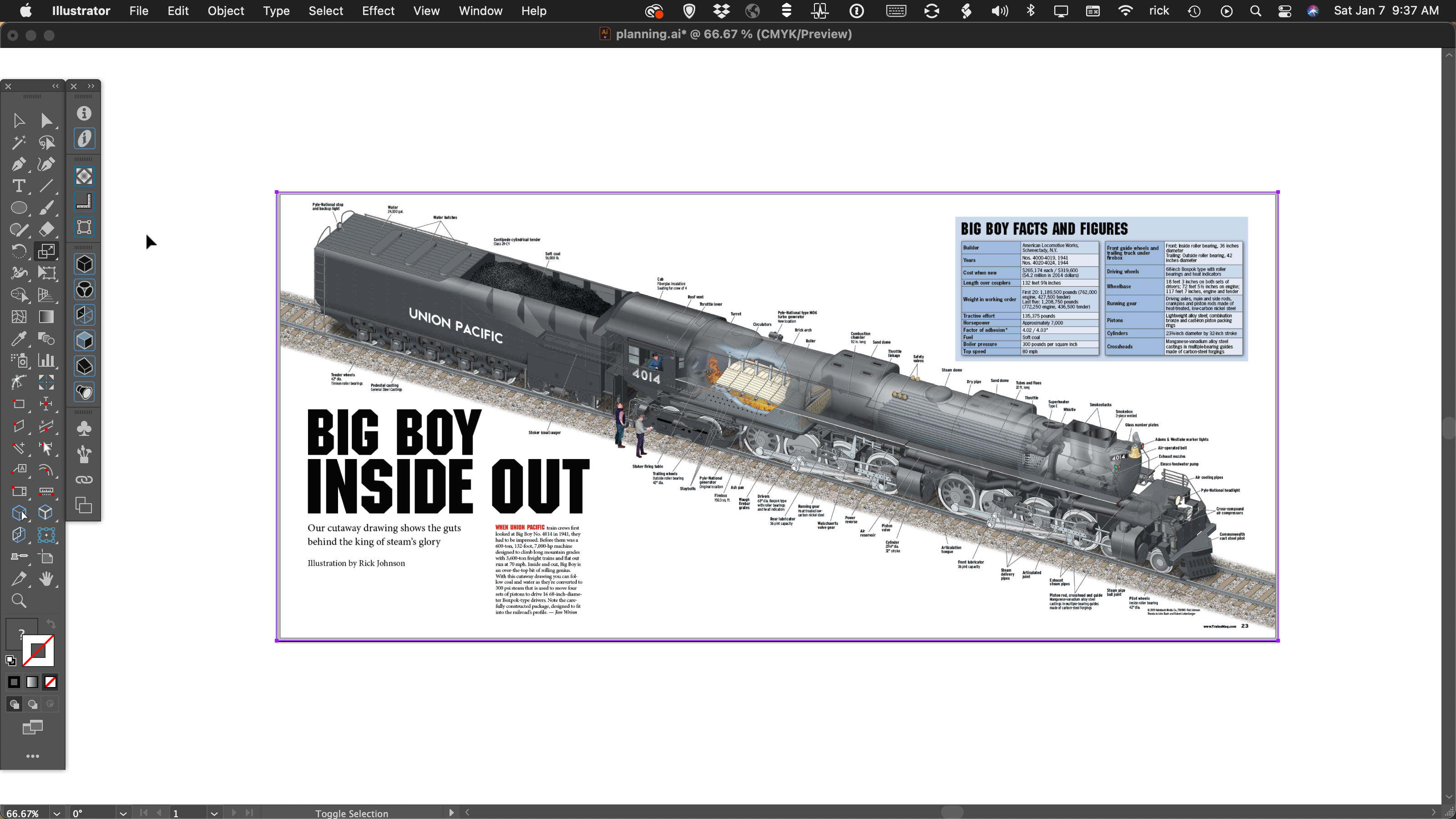The width and height of the screenshot is (1456, 819).
Task: Select the Pen tool
Action: coord(19,164)
